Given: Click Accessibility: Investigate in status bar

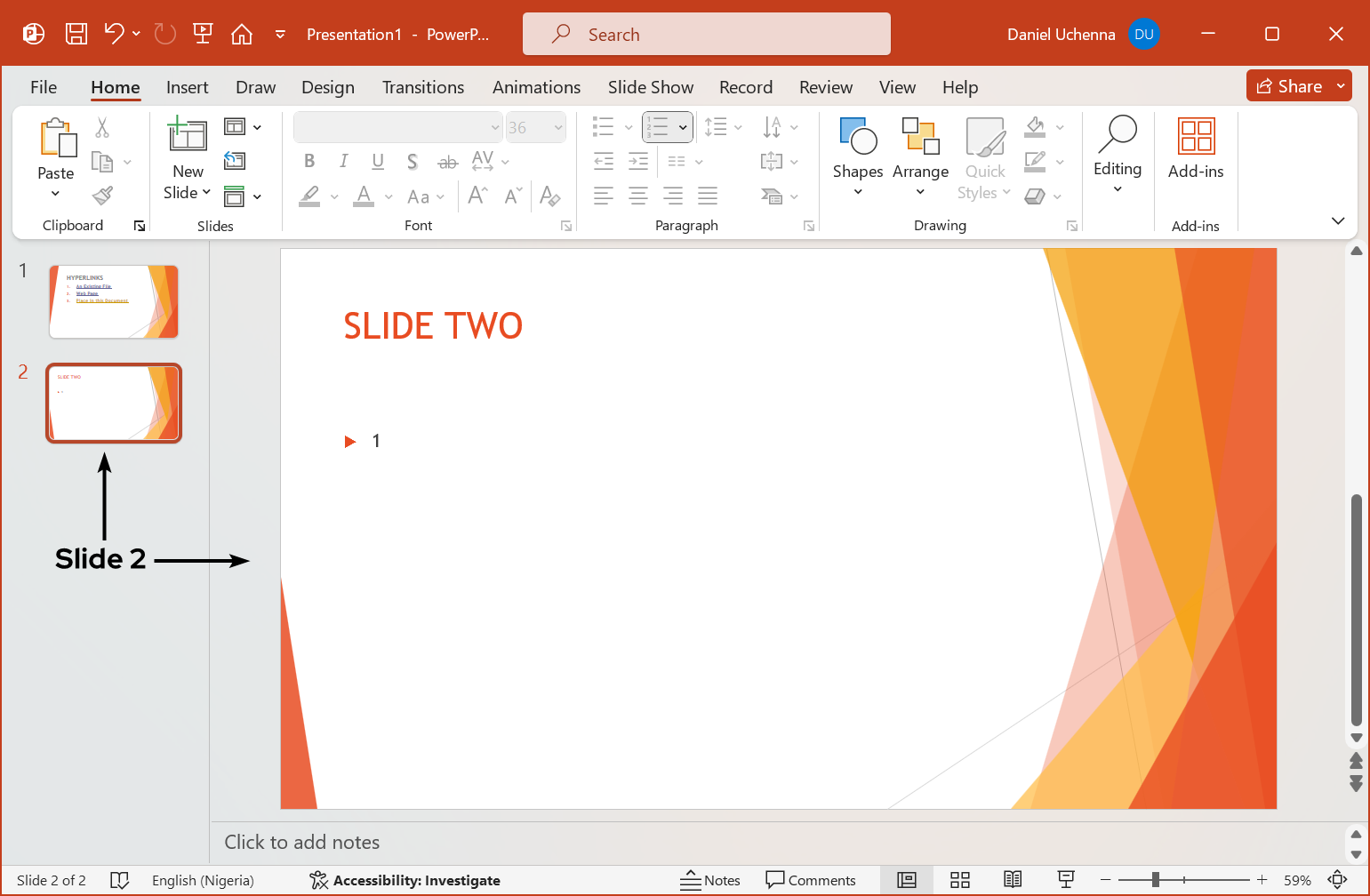Looking at the screenshot, I should pos(405,880).
